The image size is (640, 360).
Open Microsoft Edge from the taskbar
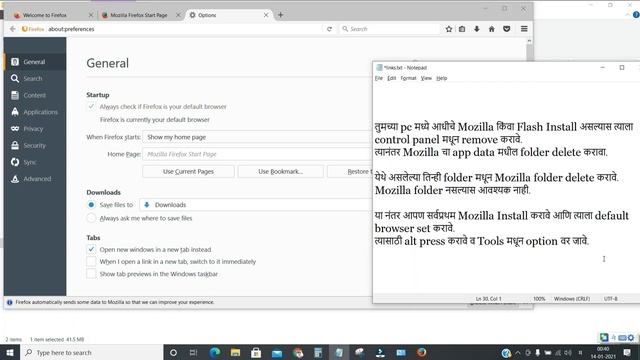(x=215, y=352)
